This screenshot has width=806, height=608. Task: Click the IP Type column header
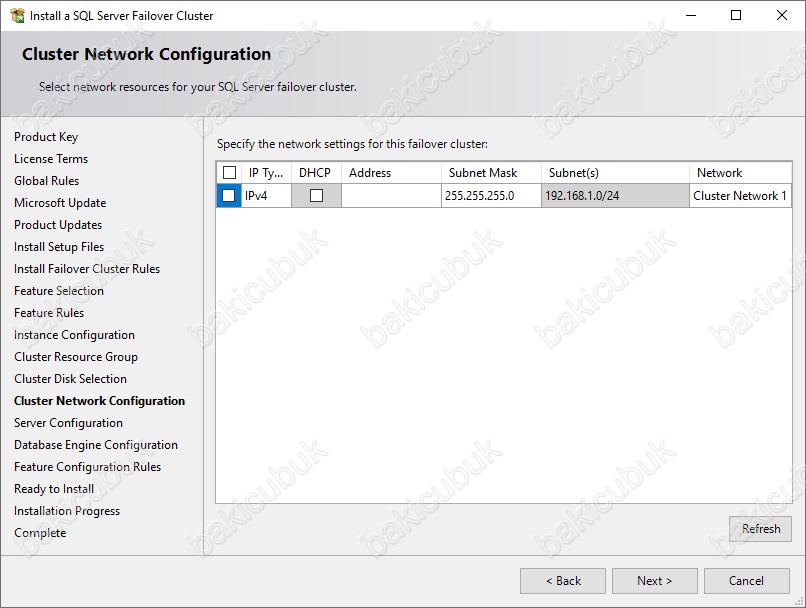(266, 173)
